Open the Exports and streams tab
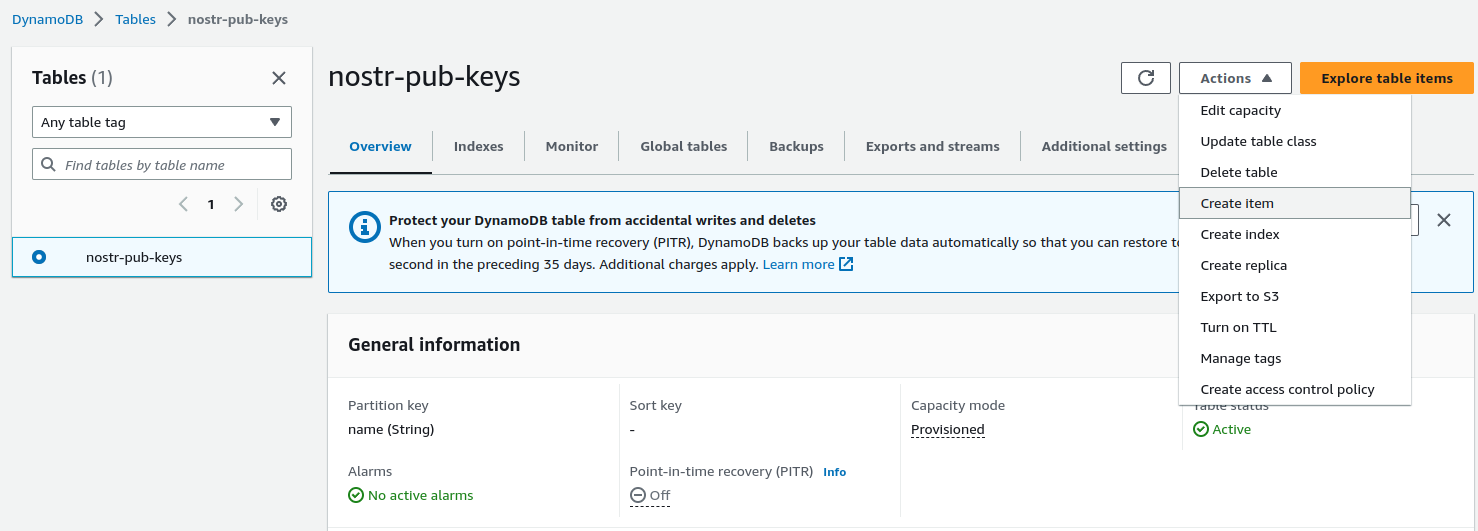This screenshot has height=531, width=1478. pos(933,146)
